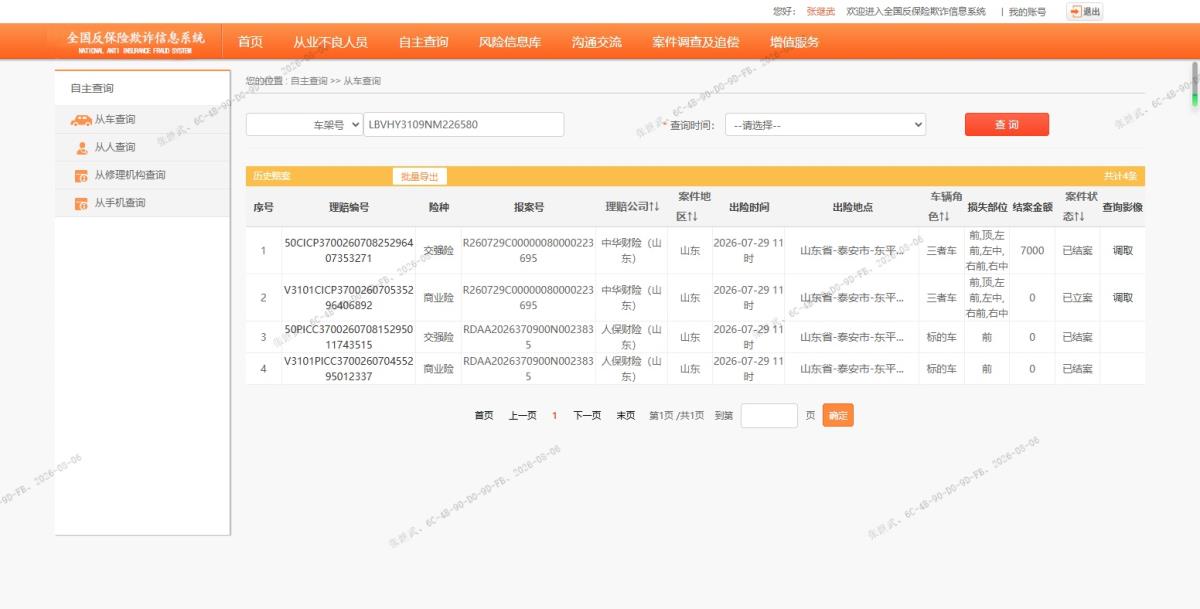Click page number 1 in pagination

(555, 416)
